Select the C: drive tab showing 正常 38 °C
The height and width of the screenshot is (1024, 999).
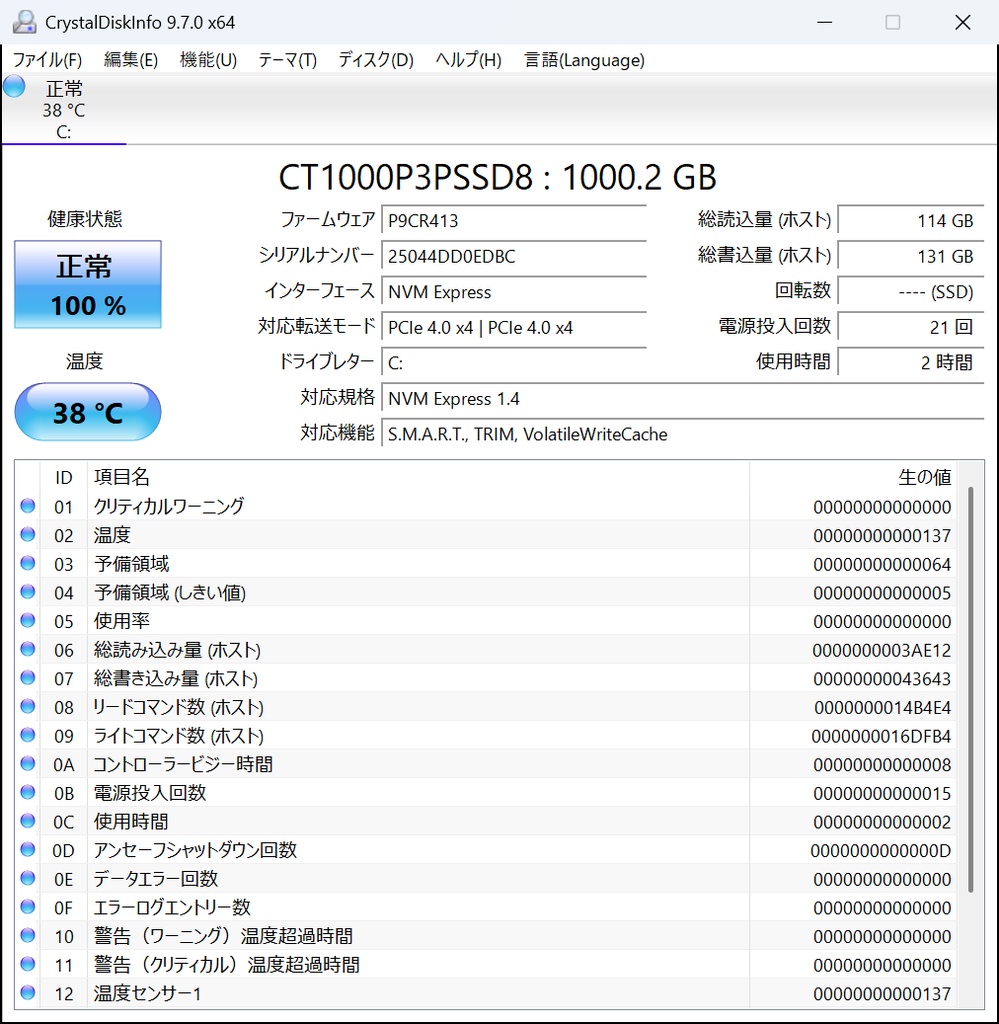tap(63, 109)
